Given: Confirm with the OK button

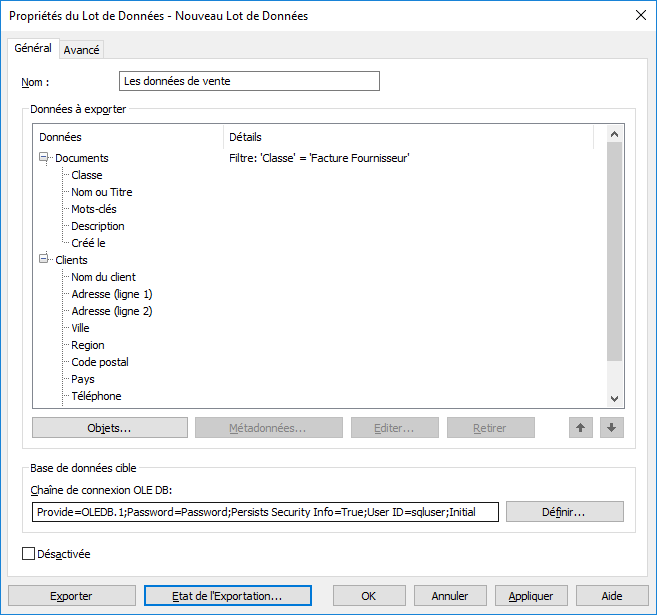Looking at the screenshot, I should pos(368,596).
